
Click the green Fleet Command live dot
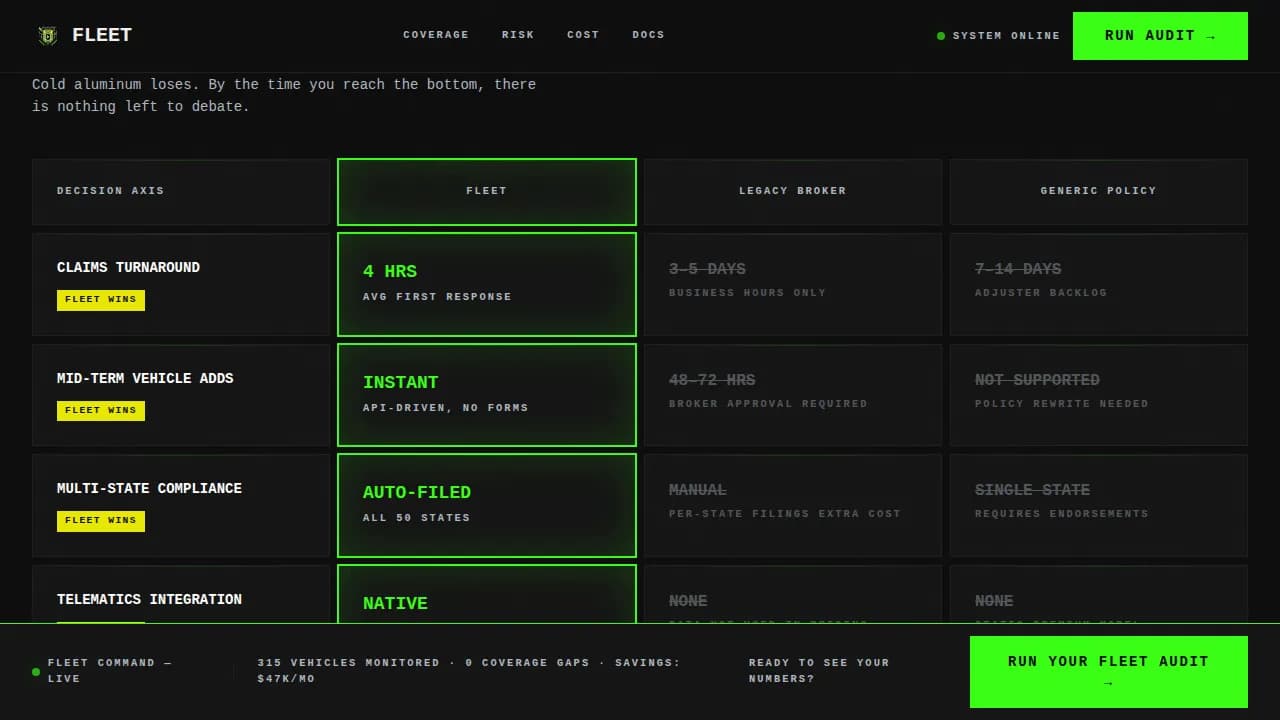point(36,672)
